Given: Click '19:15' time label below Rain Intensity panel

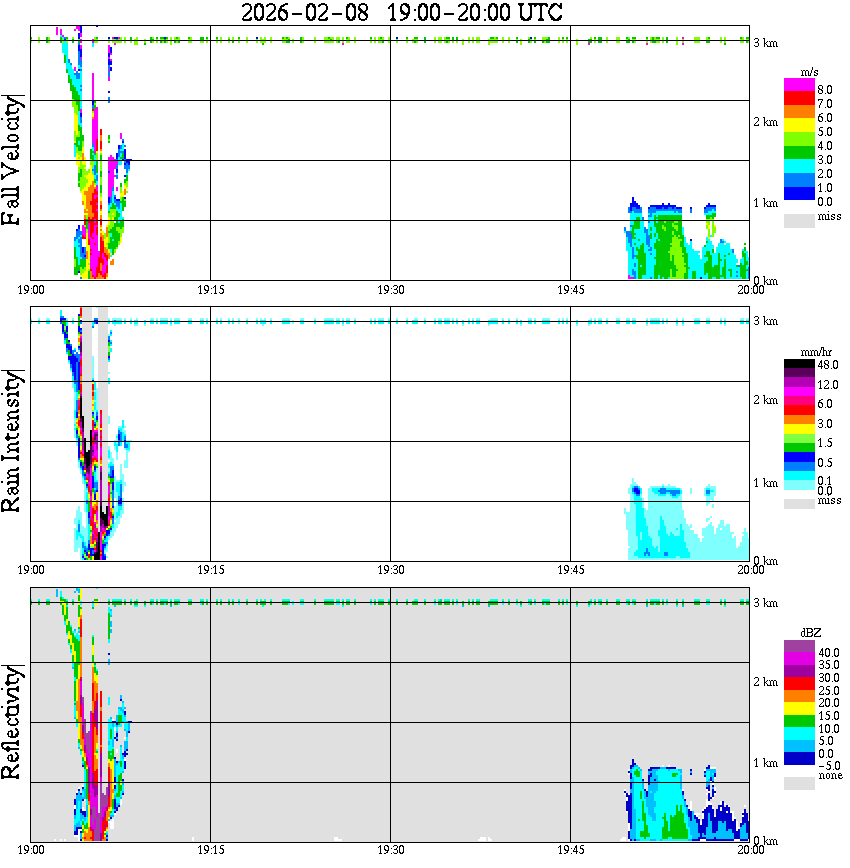Looking at the screenshot, I should (x=211, y=570).
